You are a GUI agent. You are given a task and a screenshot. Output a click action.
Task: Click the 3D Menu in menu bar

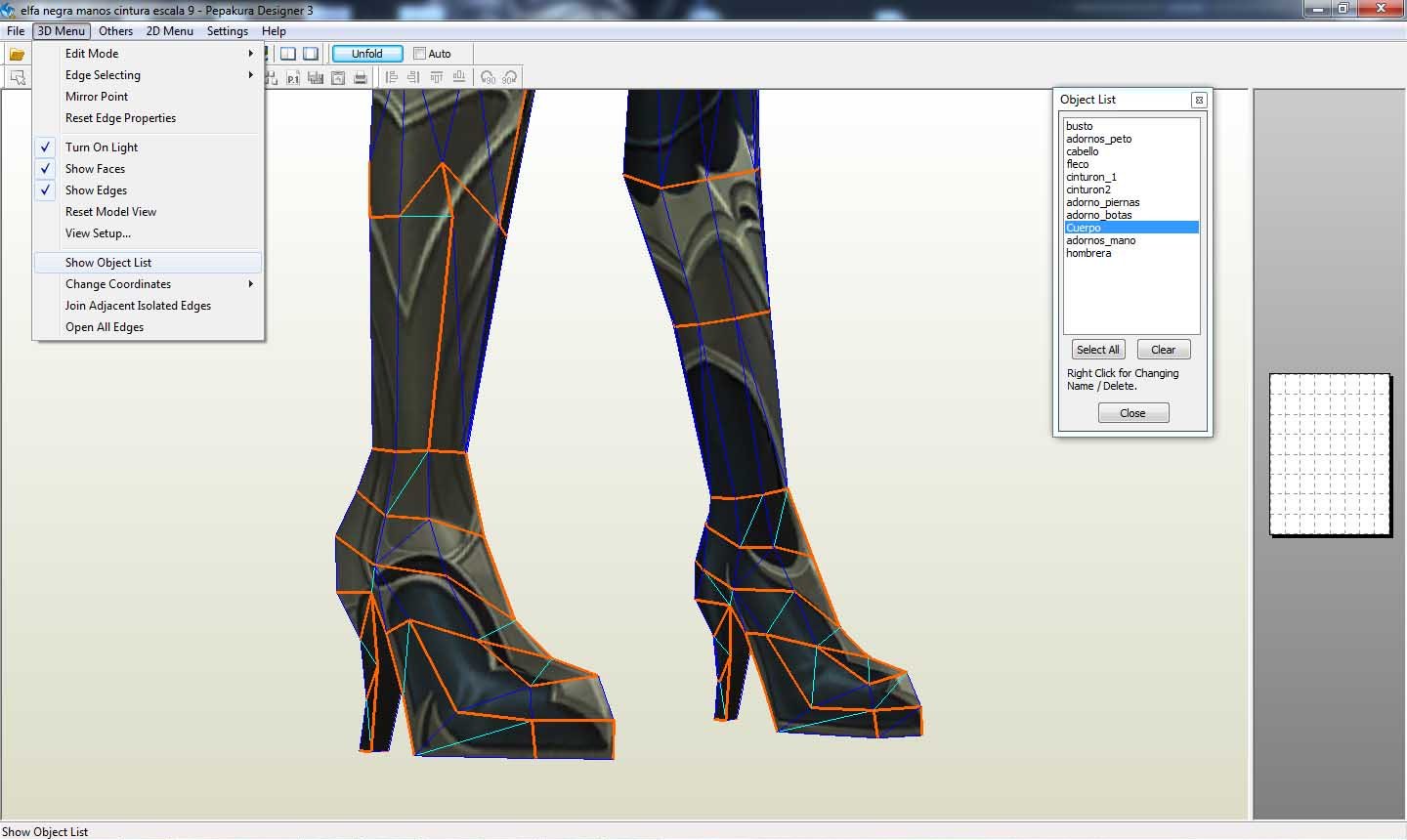(x=62, y=31)
